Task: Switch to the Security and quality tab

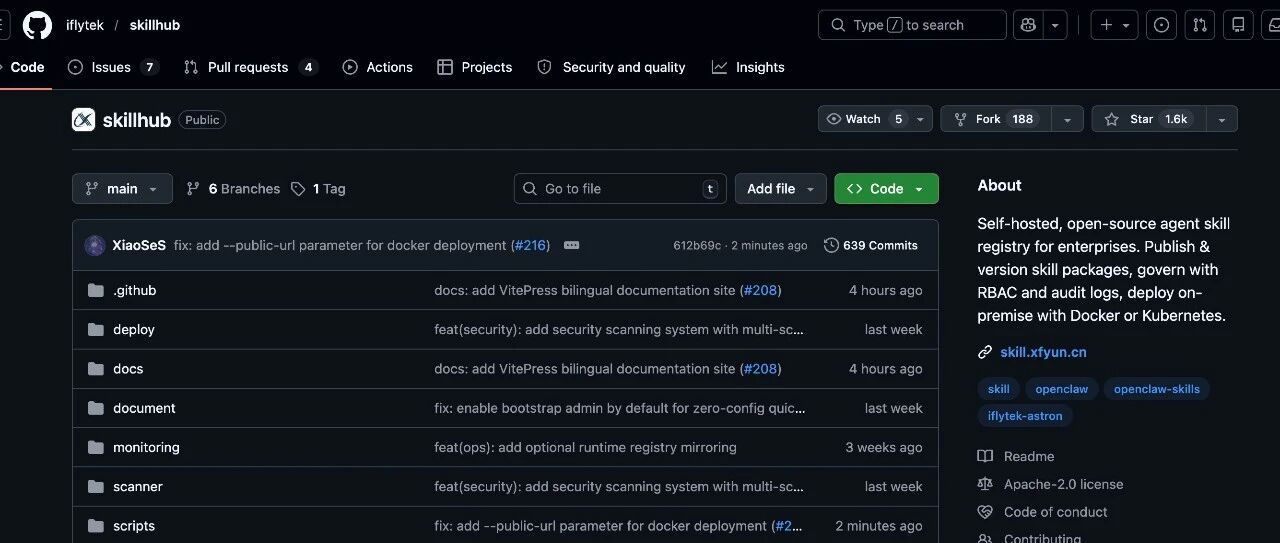Action: tap(612, 67)
